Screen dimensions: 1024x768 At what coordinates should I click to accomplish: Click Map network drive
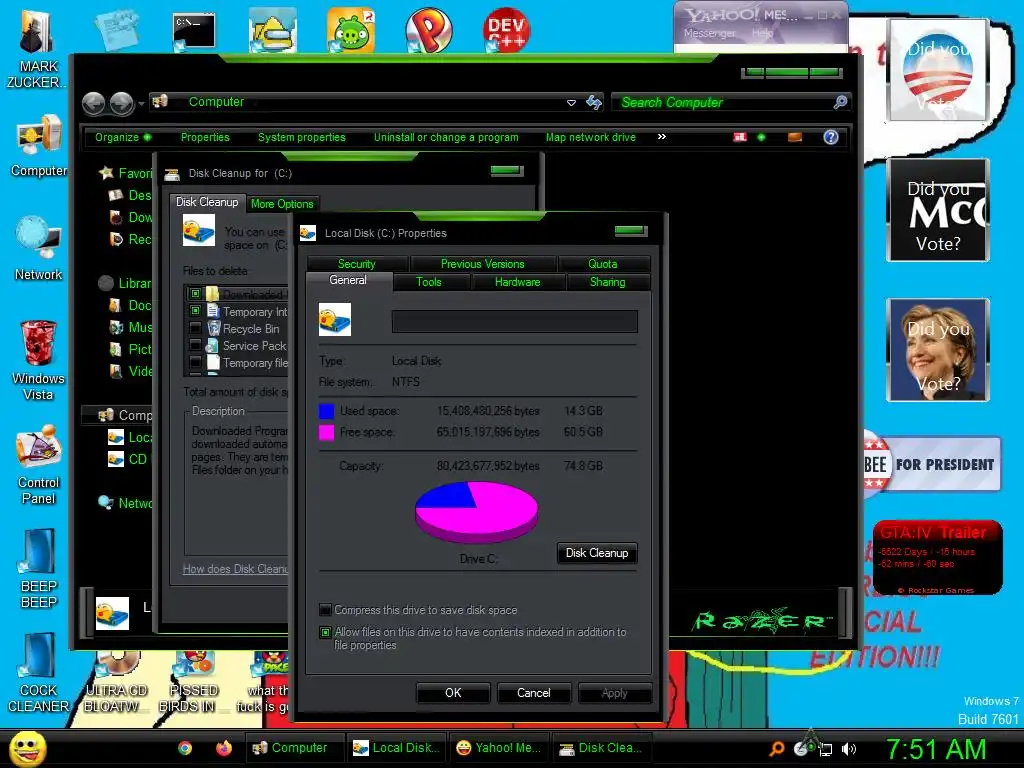click(590, 137)
